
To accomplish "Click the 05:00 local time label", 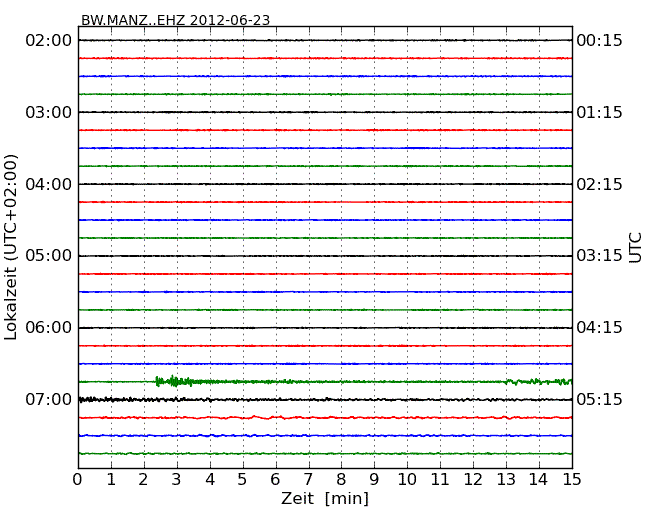I will 49,256.
